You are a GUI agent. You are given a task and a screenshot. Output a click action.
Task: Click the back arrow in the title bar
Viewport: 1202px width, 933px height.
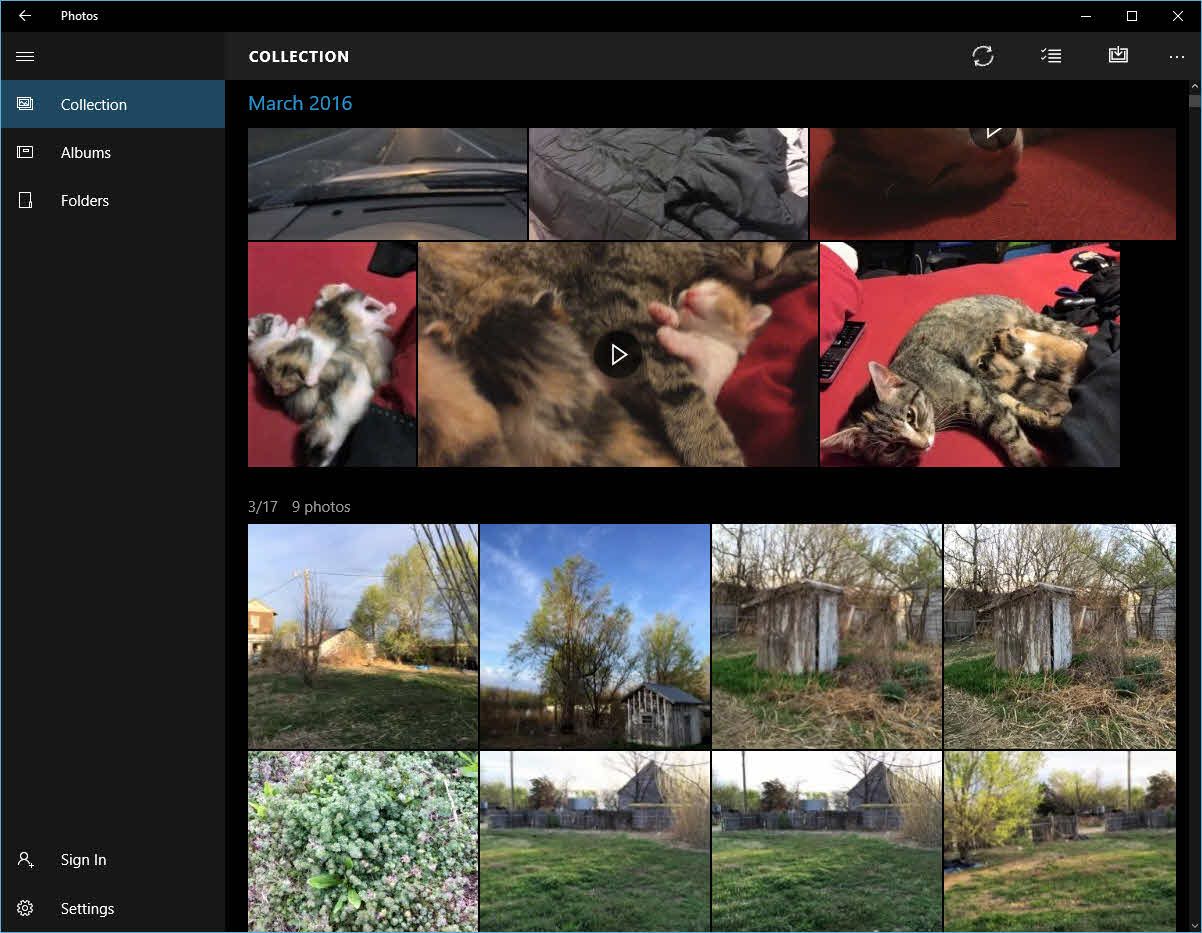(x=25, y=16)
